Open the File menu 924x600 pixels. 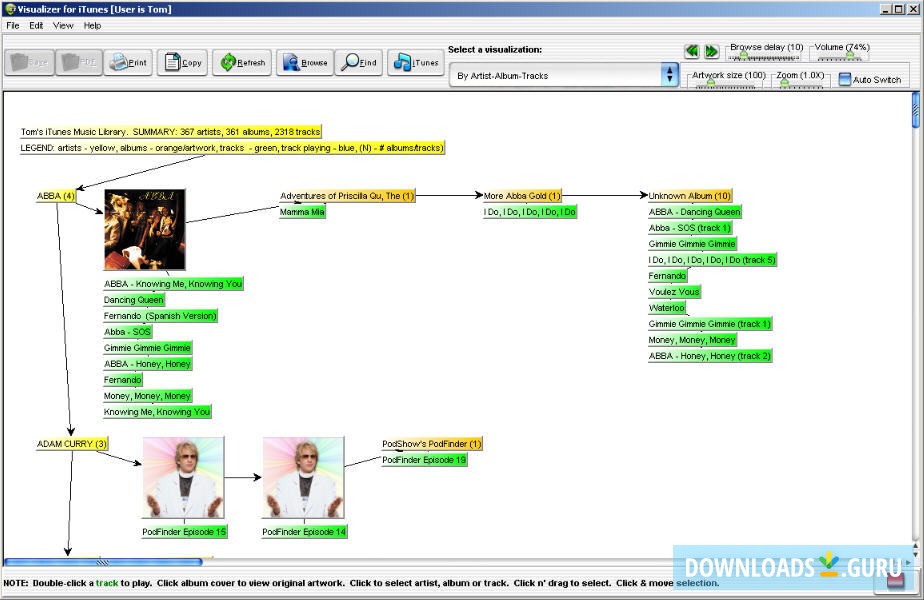12,25
